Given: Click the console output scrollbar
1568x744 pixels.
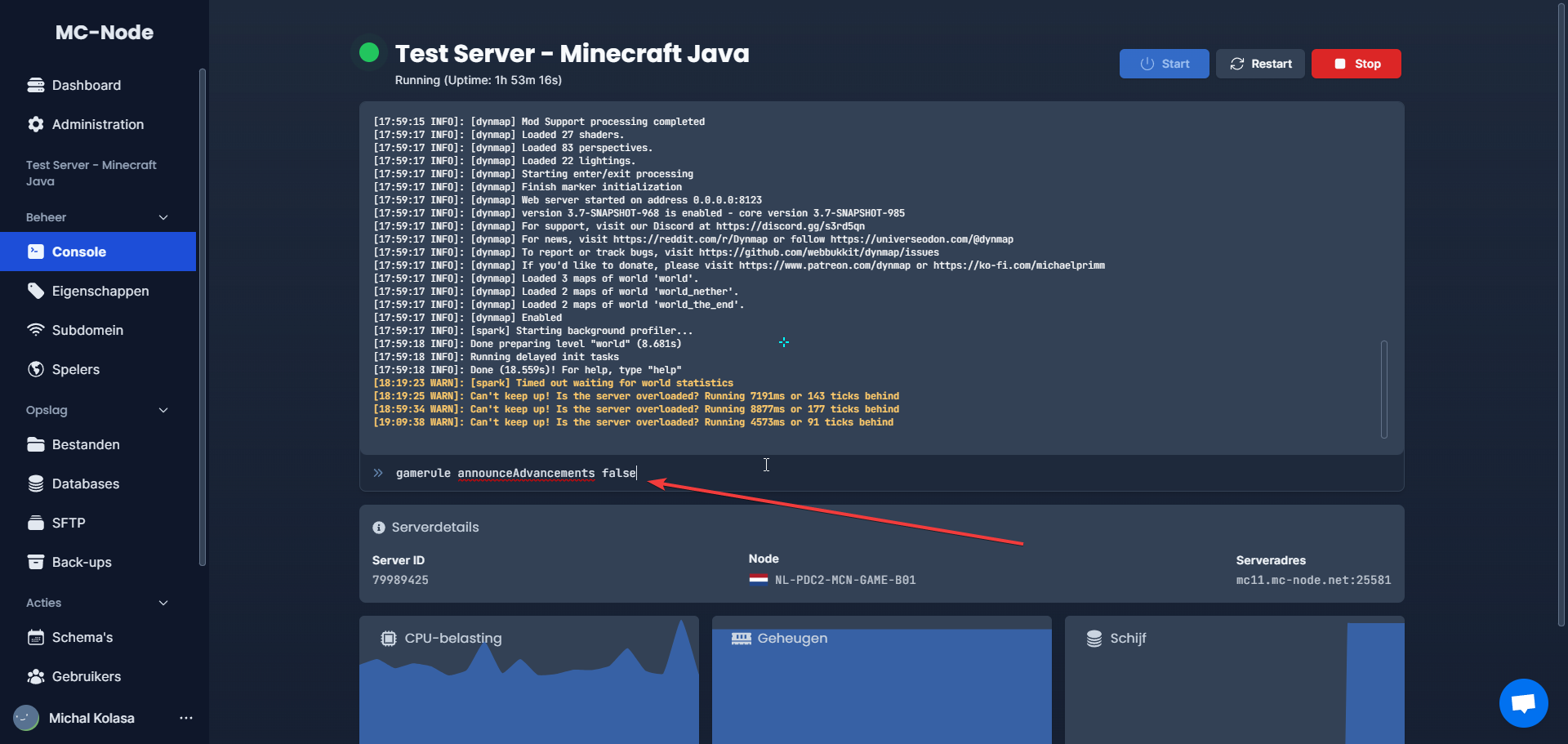Looking at the screenshot, I should point(1384,390).
